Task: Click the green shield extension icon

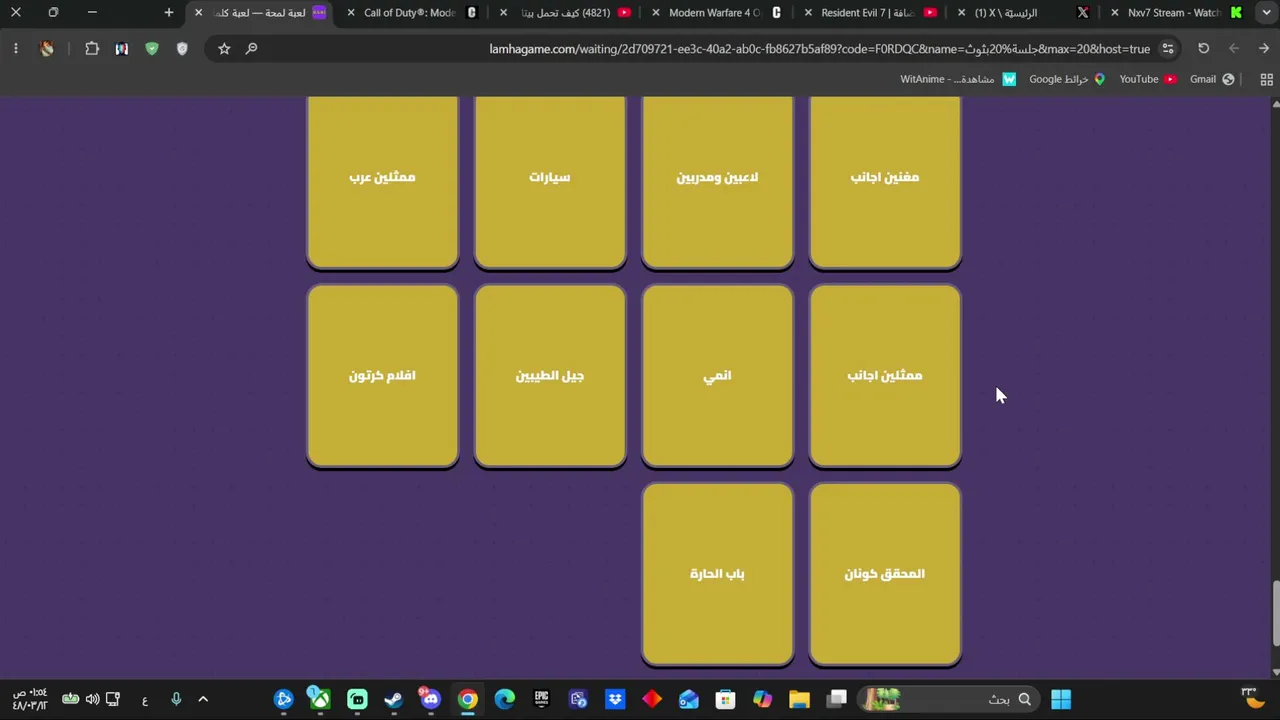Action: [x=152, y=49]
